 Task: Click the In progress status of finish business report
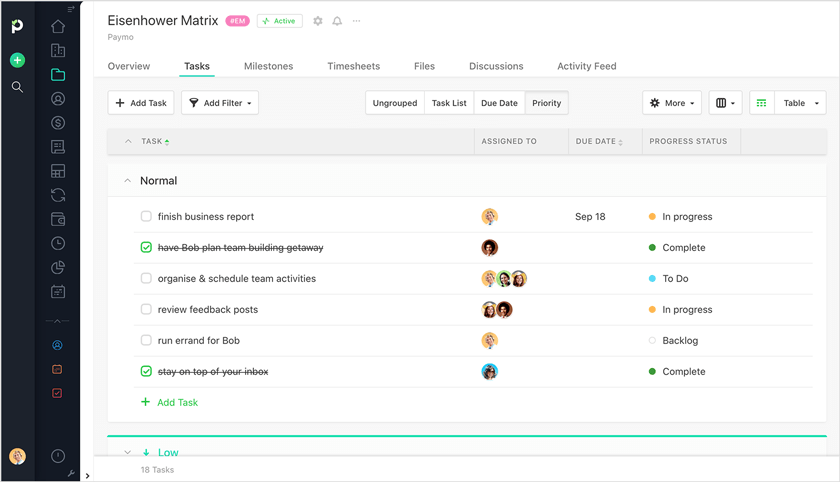pos(680,216)
